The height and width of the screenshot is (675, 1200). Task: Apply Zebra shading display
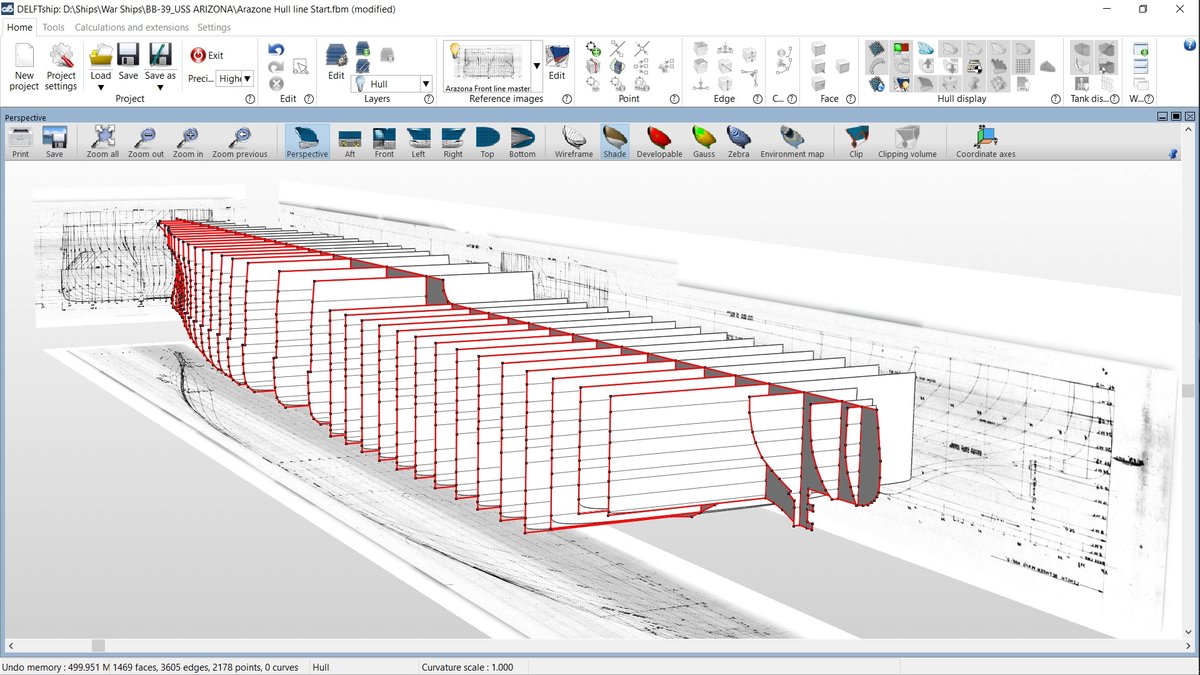[738, 140]
